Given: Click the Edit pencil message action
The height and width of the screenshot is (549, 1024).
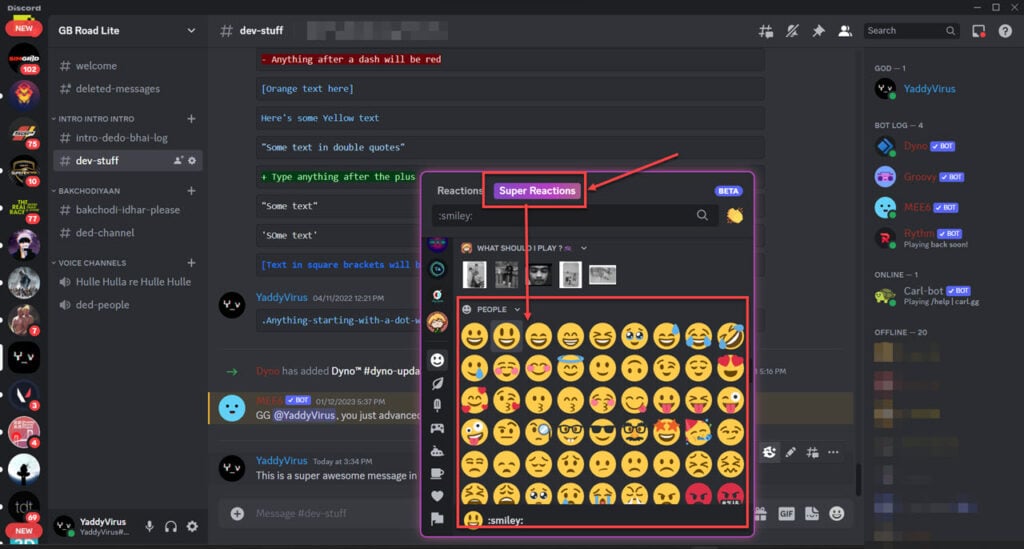Looking at the screenshot, I should 790,452.
